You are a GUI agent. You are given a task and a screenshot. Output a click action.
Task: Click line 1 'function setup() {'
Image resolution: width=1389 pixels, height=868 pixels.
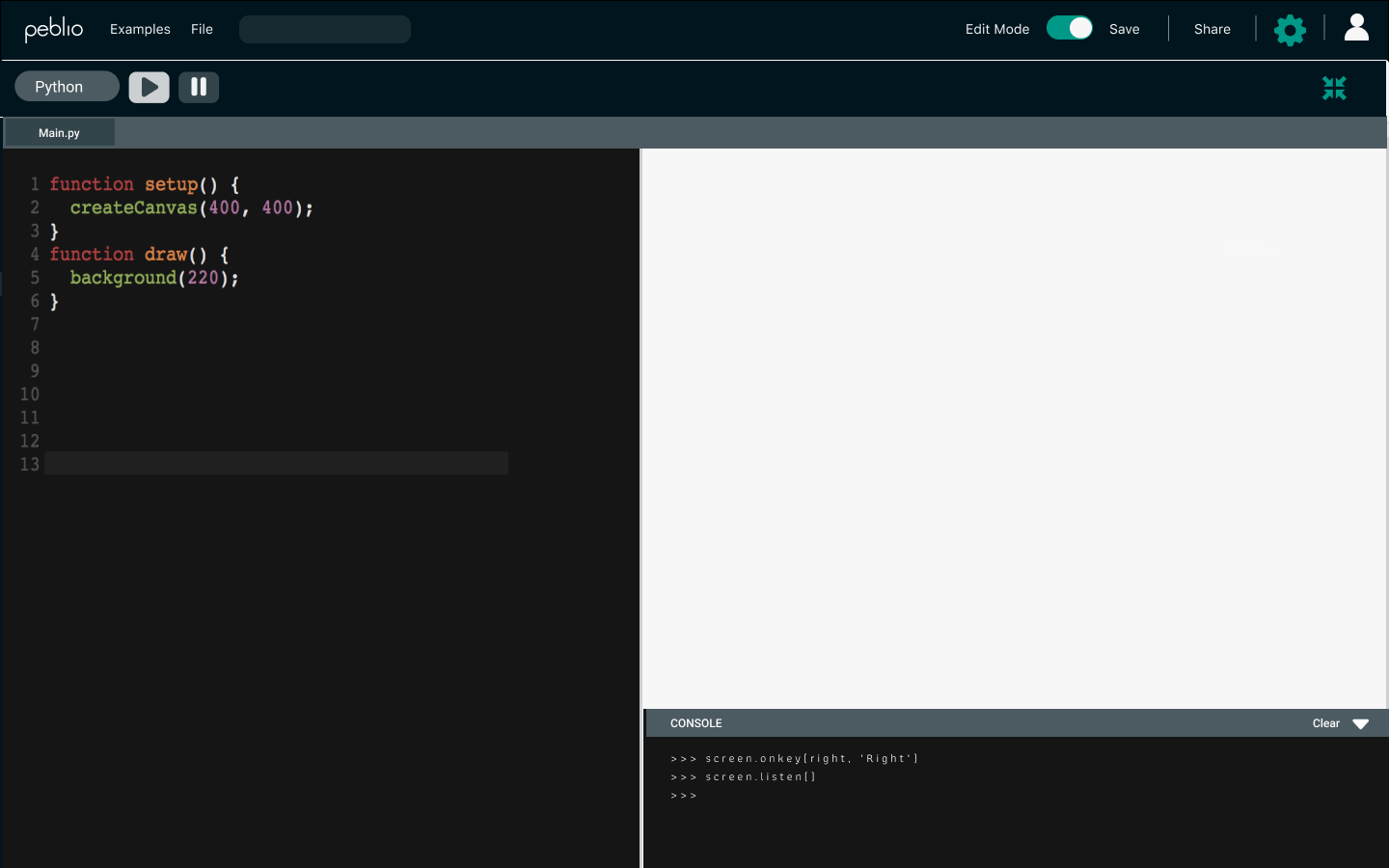coord(145,184)
